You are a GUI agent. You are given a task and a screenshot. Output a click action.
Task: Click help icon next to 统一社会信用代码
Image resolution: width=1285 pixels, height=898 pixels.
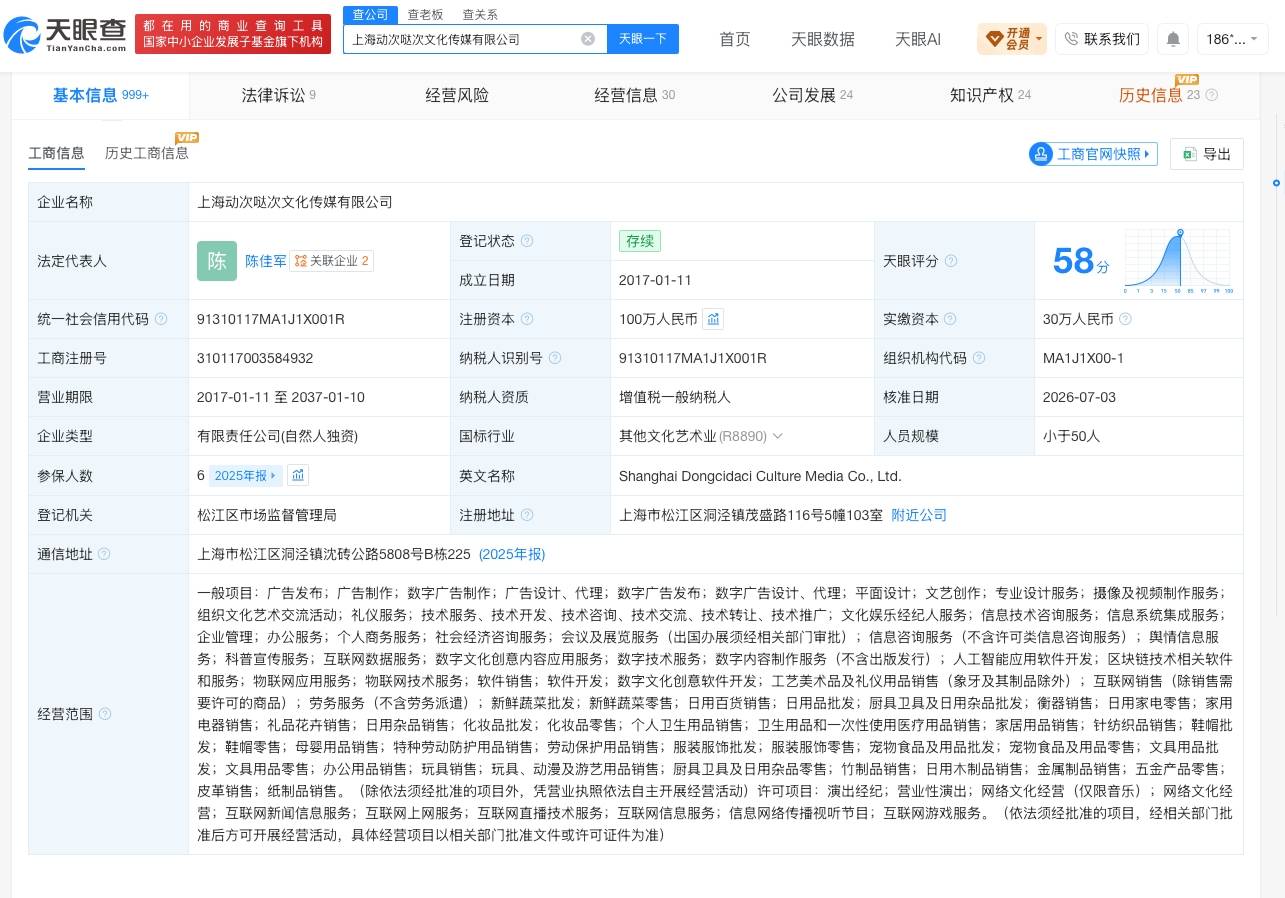[161, 319]
